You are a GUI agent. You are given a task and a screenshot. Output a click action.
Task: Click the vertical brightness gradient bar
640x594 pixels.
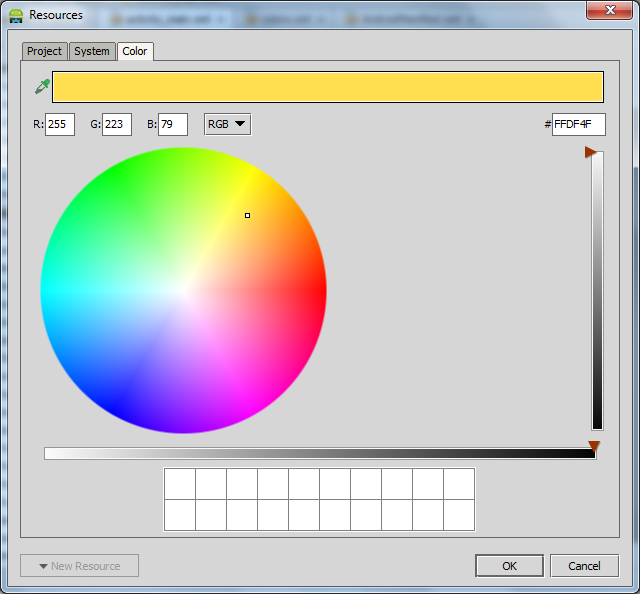(x=598, y=291)
